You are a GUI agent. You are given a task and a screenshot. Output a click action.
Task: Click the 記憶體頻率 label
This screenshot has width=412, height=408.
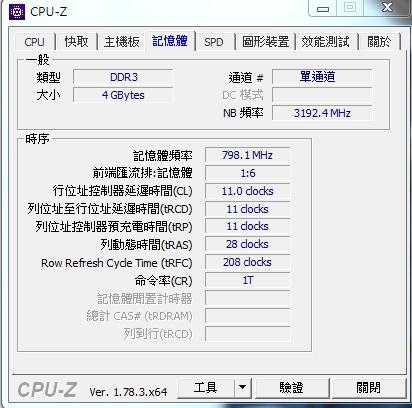click(x=163, y=156)
